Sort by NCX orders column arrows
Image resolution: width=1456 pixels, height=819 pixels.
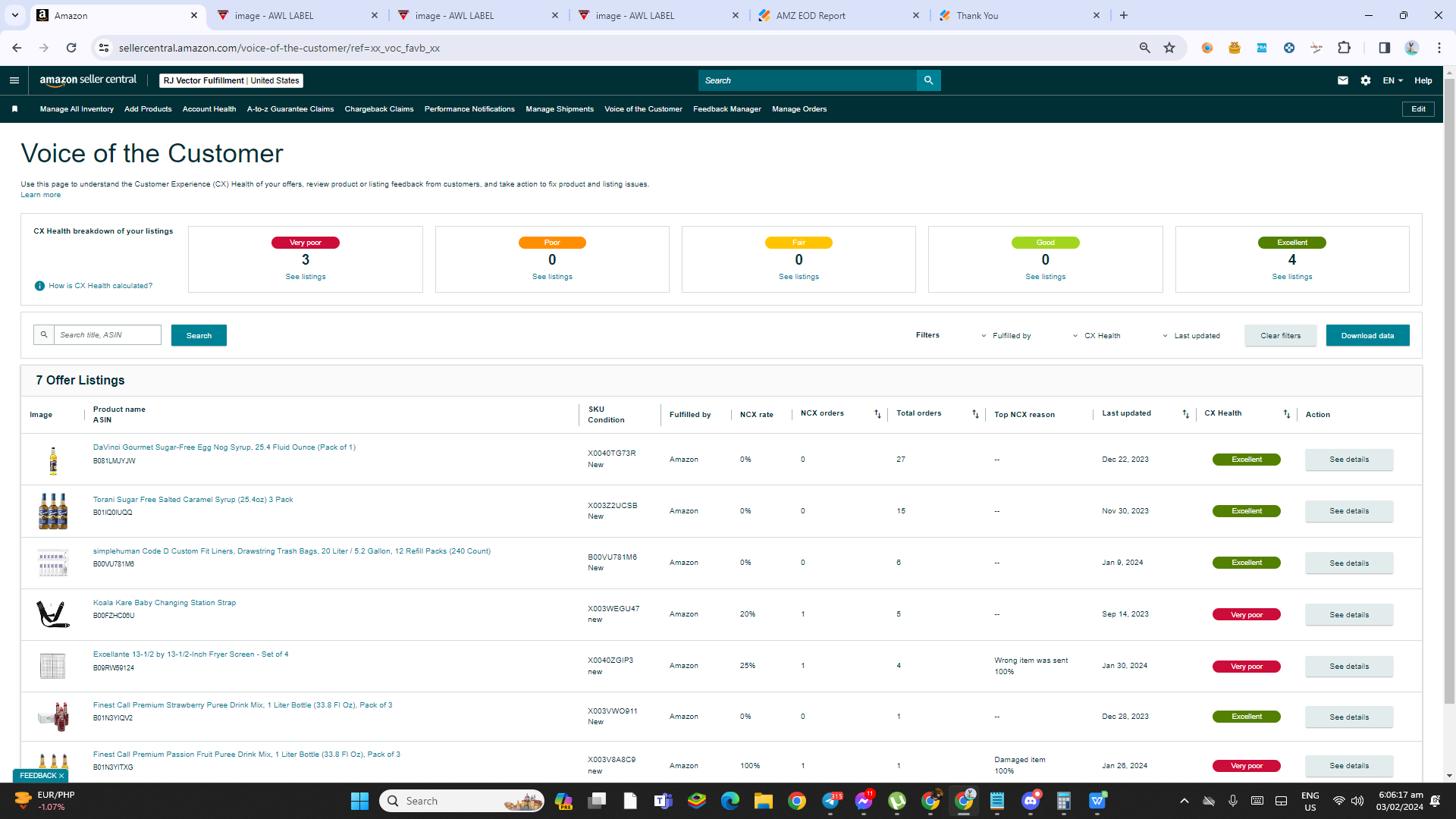tap(877, 414)
